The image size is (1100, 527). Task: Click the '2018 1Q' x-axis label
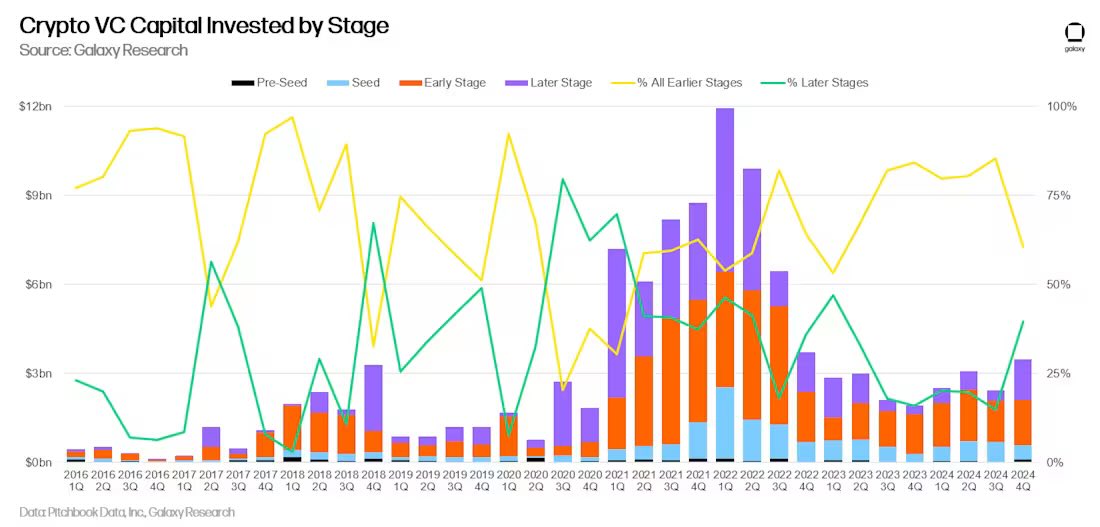tap(292, 483)
